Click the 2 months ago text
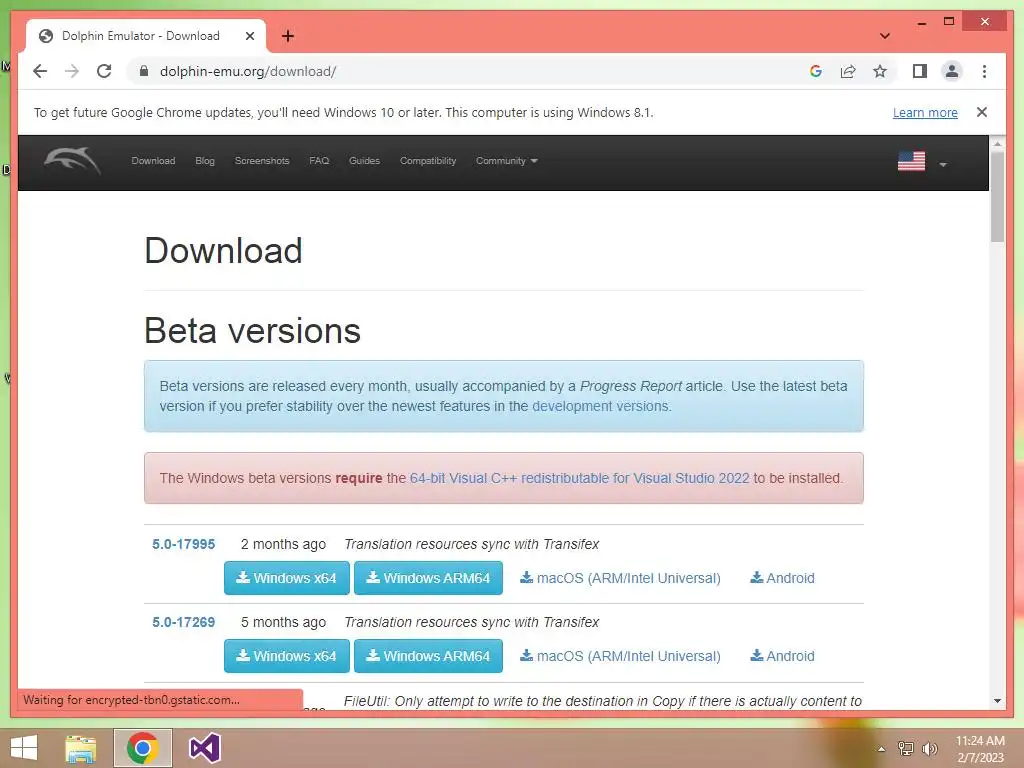Screen dimensions: 1024x768 coord(283,544)
